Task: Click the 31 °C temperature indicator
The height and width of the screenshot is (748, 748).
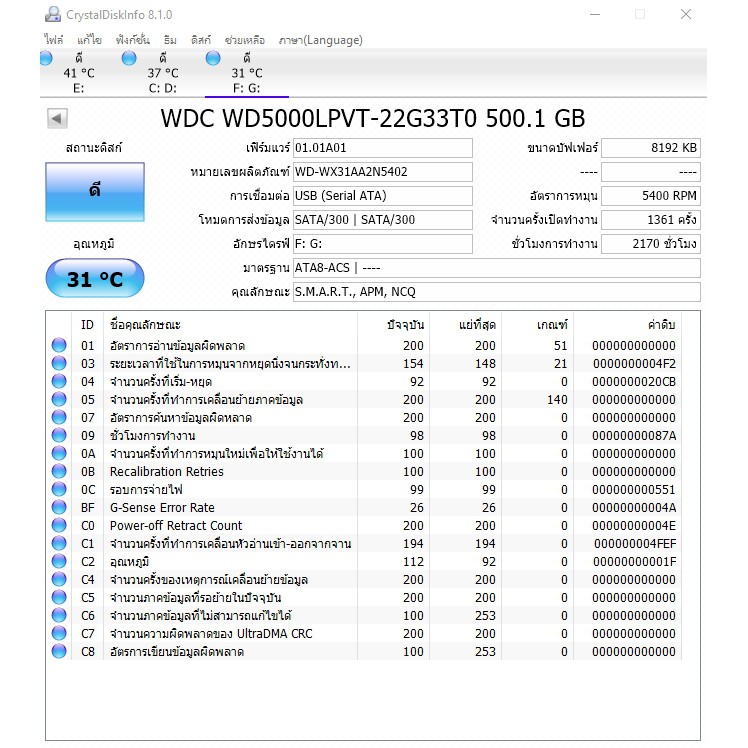Action: tap(94, 279)
